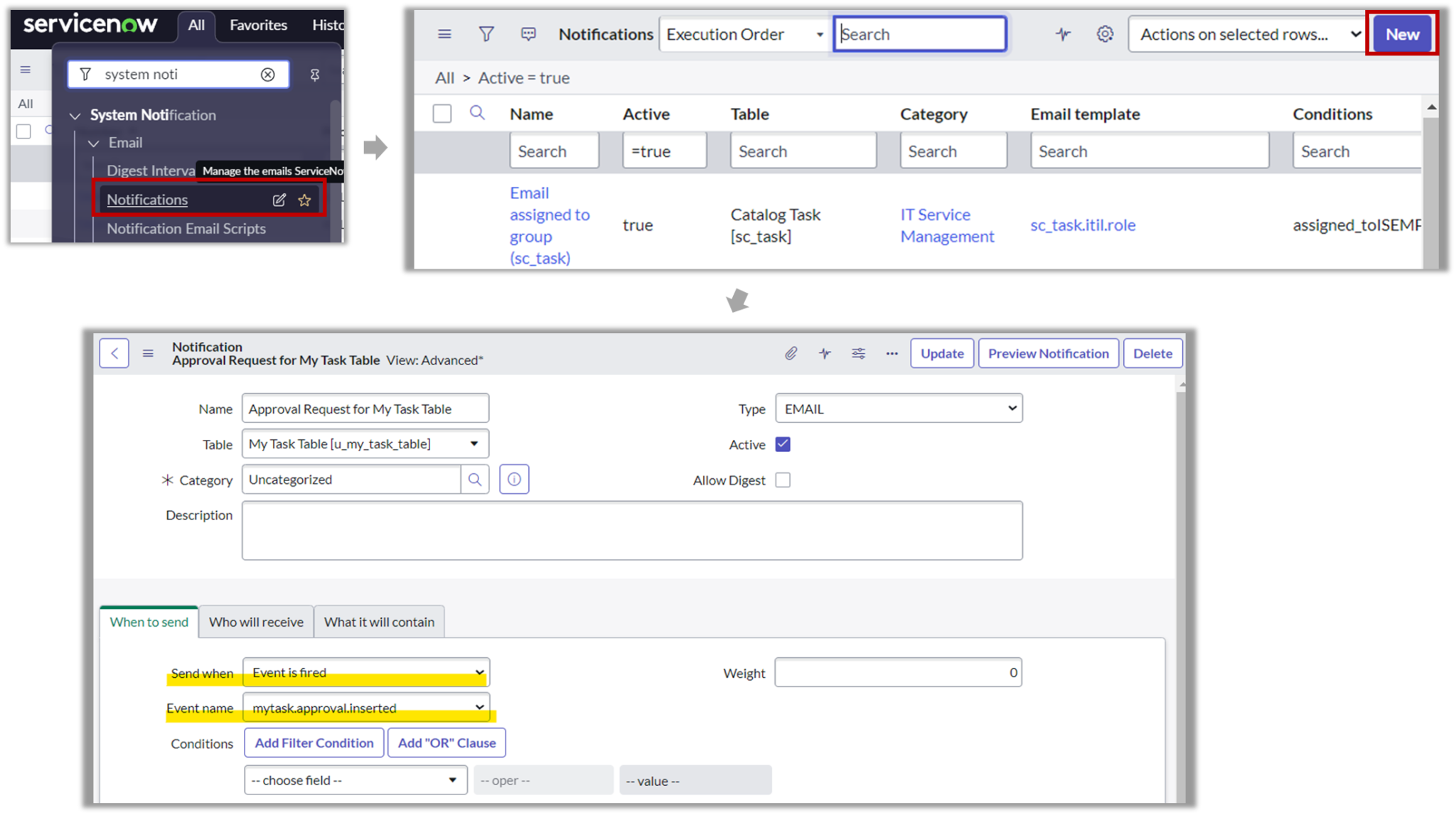Switch to What it will contain tab

pyautogui.click(x=379, y=622)
